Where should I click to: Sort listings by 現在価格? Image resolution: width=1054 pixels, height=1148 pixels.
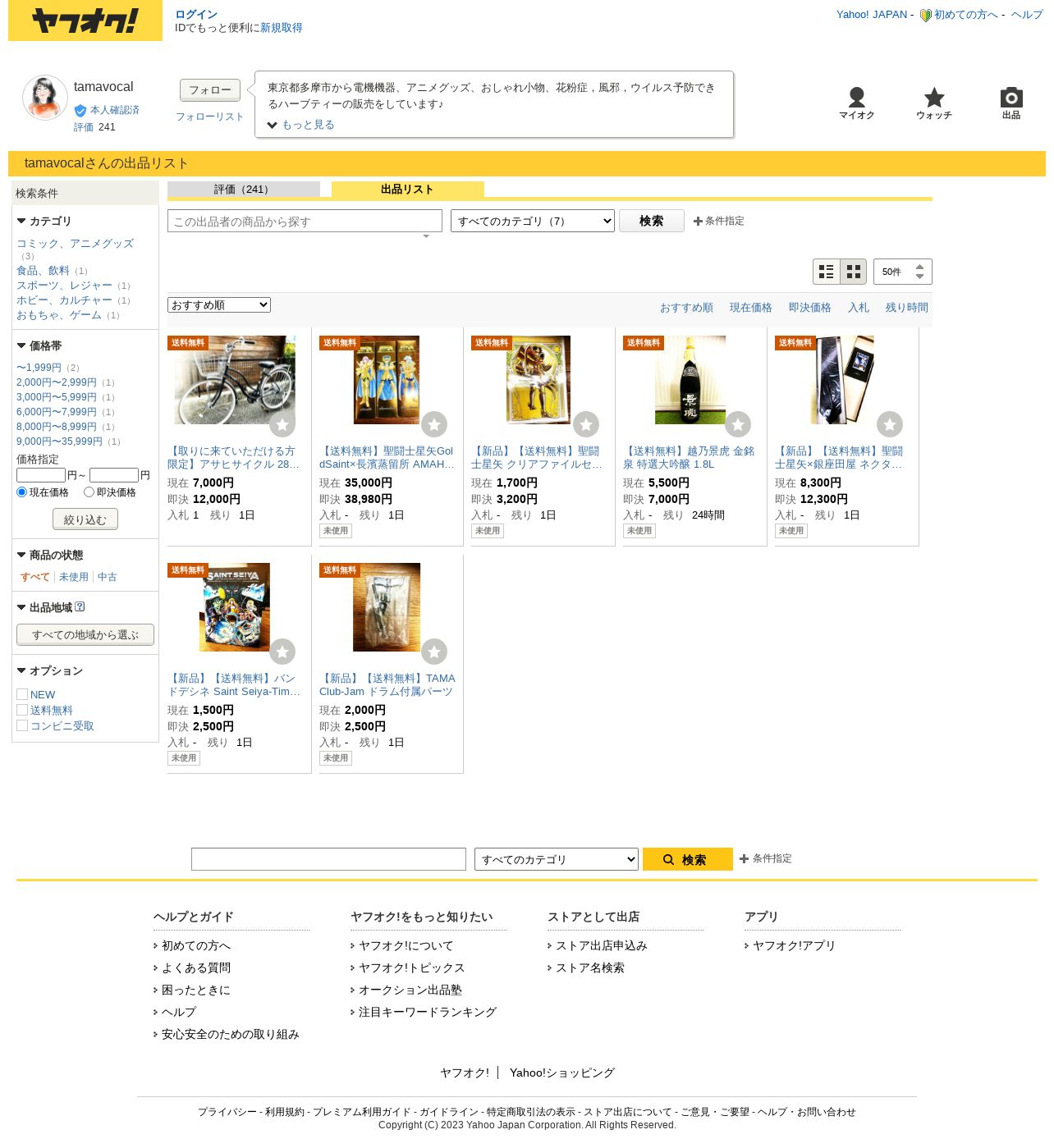click(751, 308)
